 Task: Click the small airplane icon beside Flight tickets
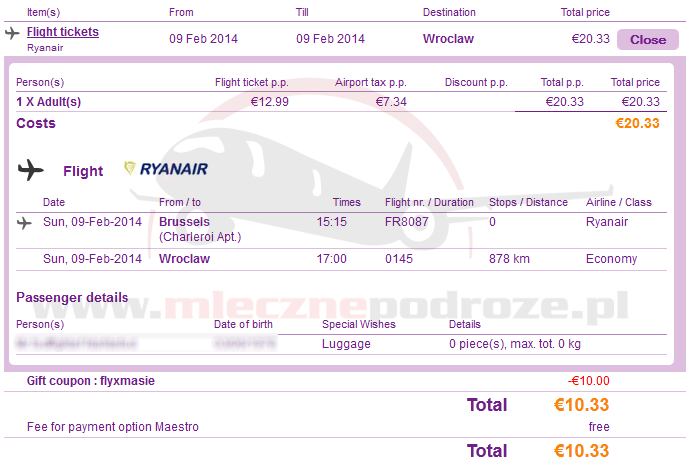point(12,33)
